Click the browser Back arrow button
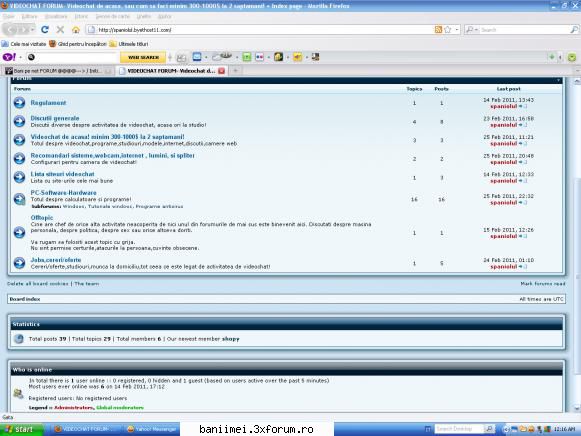 11,30
